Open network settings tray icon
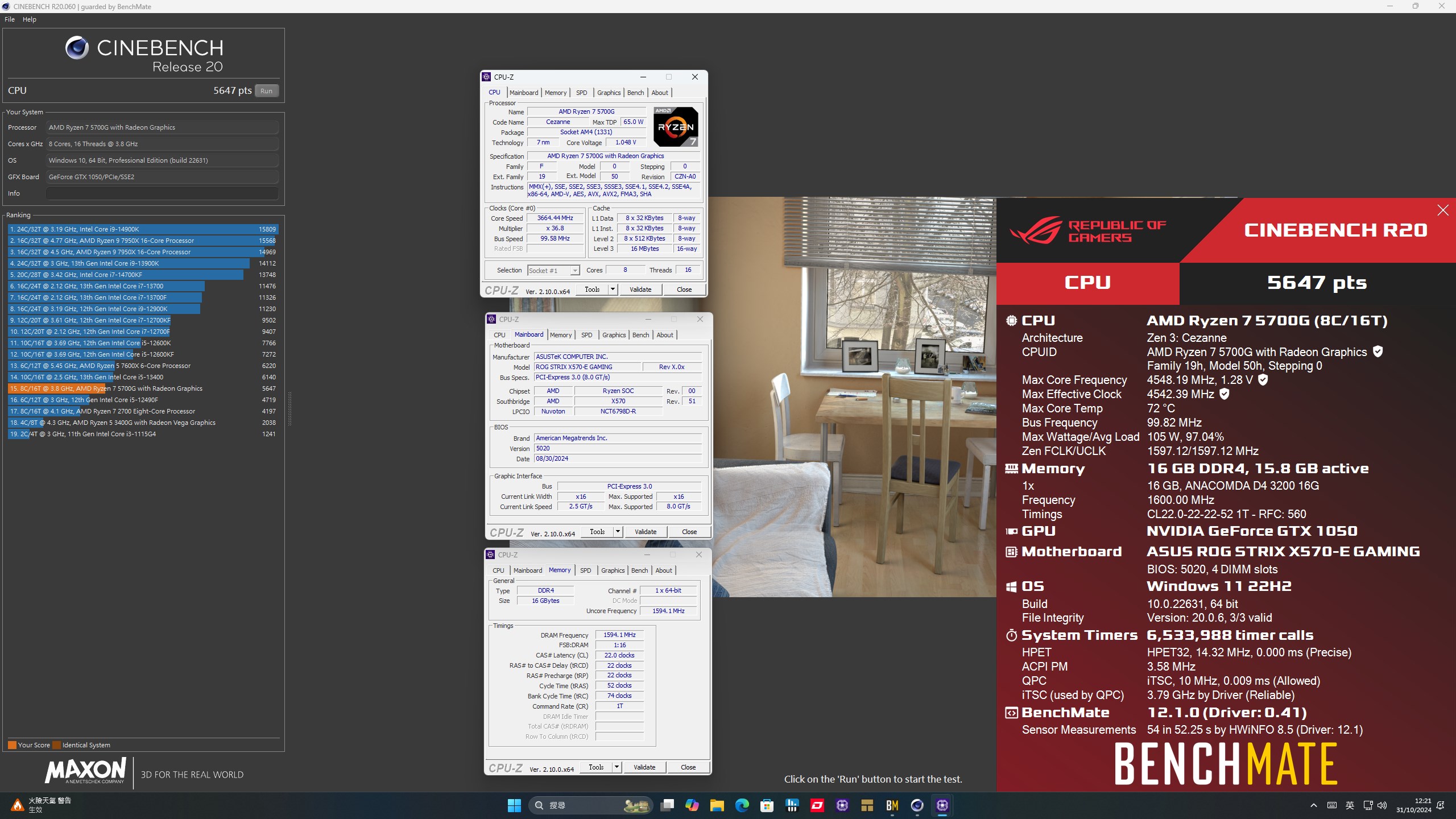 tap(1368, 805)
